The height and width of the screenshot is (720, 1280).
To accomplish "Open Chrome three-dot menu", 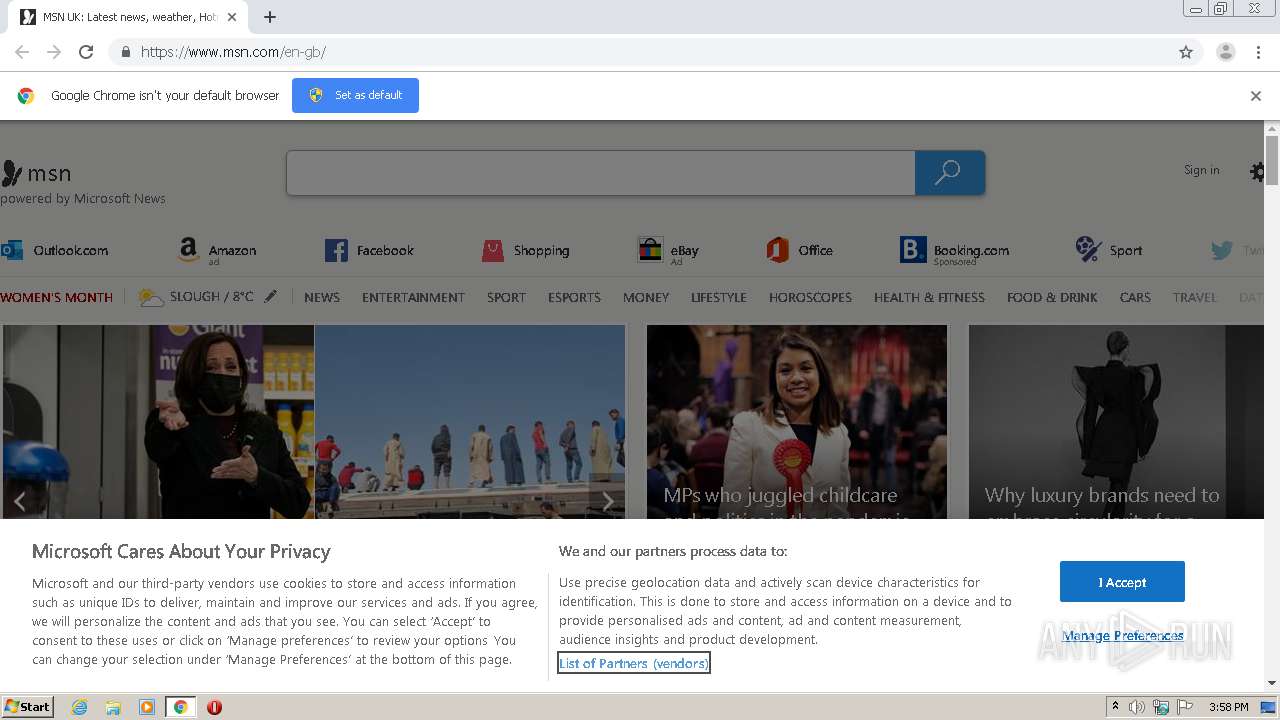I will [1259, 52].
